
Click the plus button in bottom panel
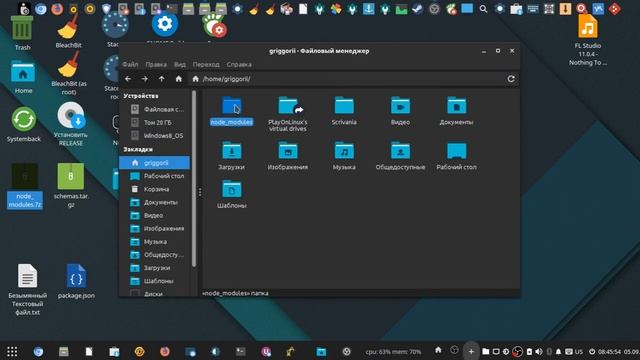[471, 351]
